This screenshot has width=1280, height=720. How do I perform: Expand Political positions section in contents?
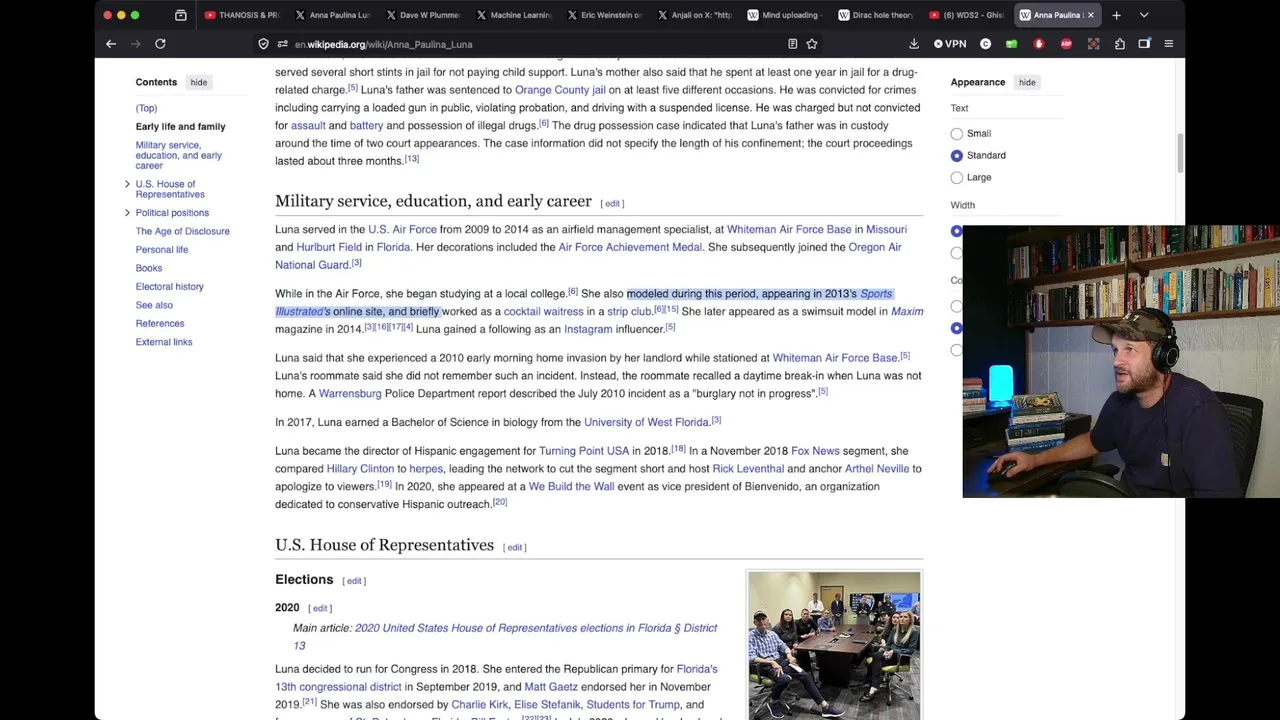point(127,212)
